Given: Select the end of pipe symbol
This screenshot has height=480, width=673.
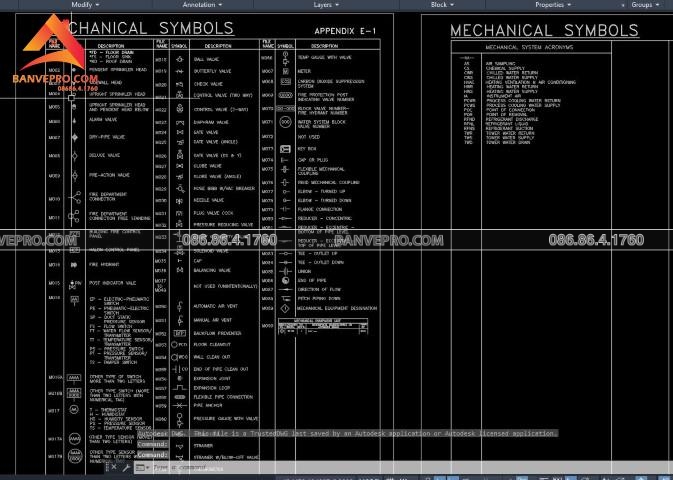Looking at the screenshot, I should pos(285,280).
